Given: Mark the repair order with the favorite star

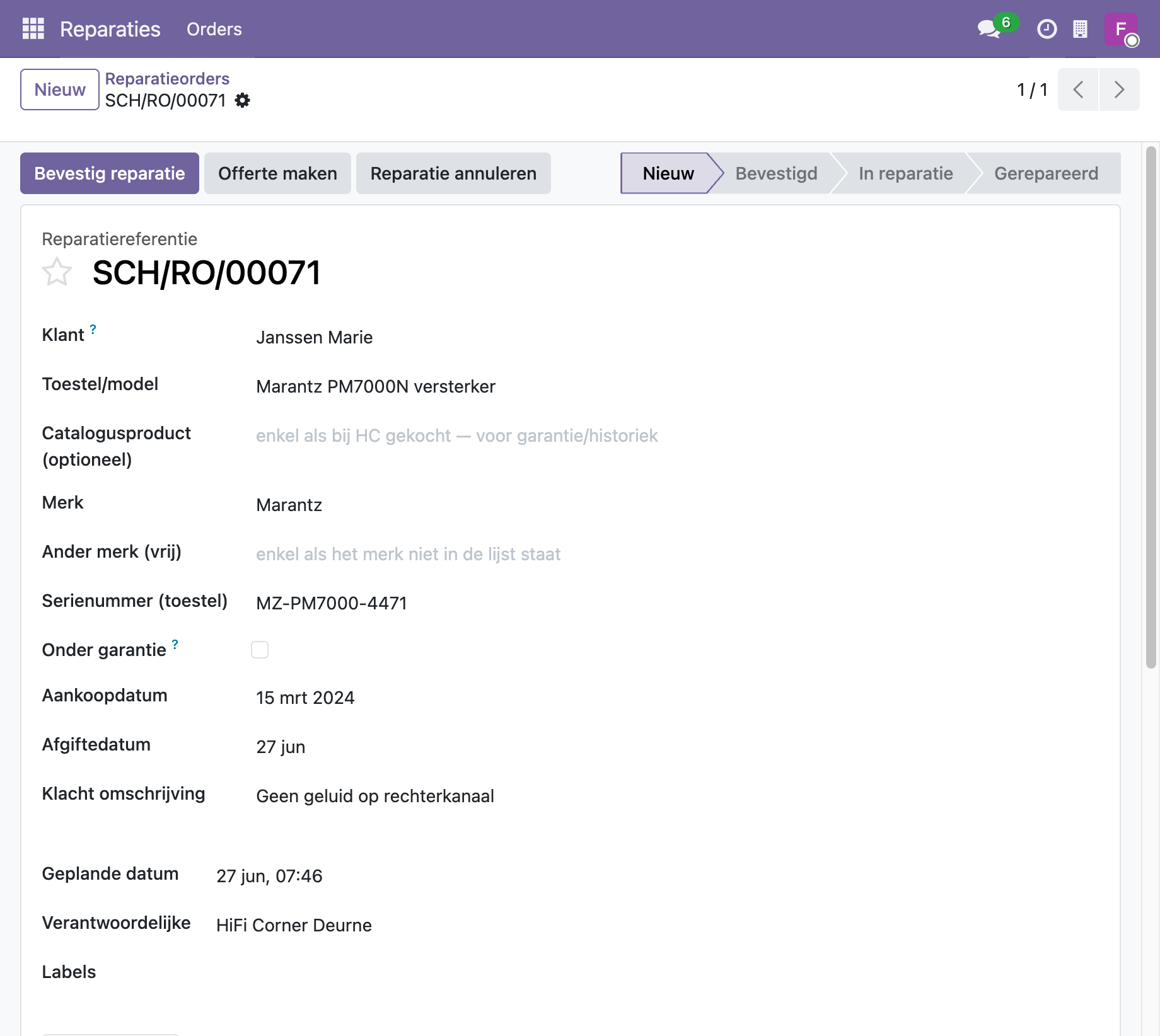Looking at the screenshot, I should tap(57, 272).
